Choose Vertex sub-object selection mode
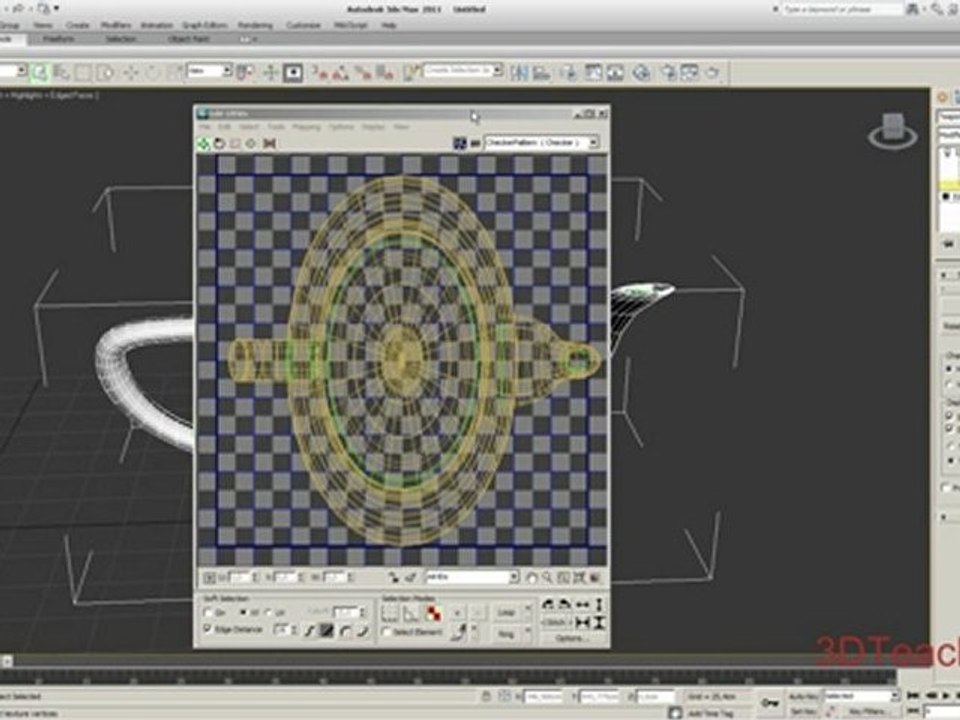This screenshot has width=960, height=720. 390,613
